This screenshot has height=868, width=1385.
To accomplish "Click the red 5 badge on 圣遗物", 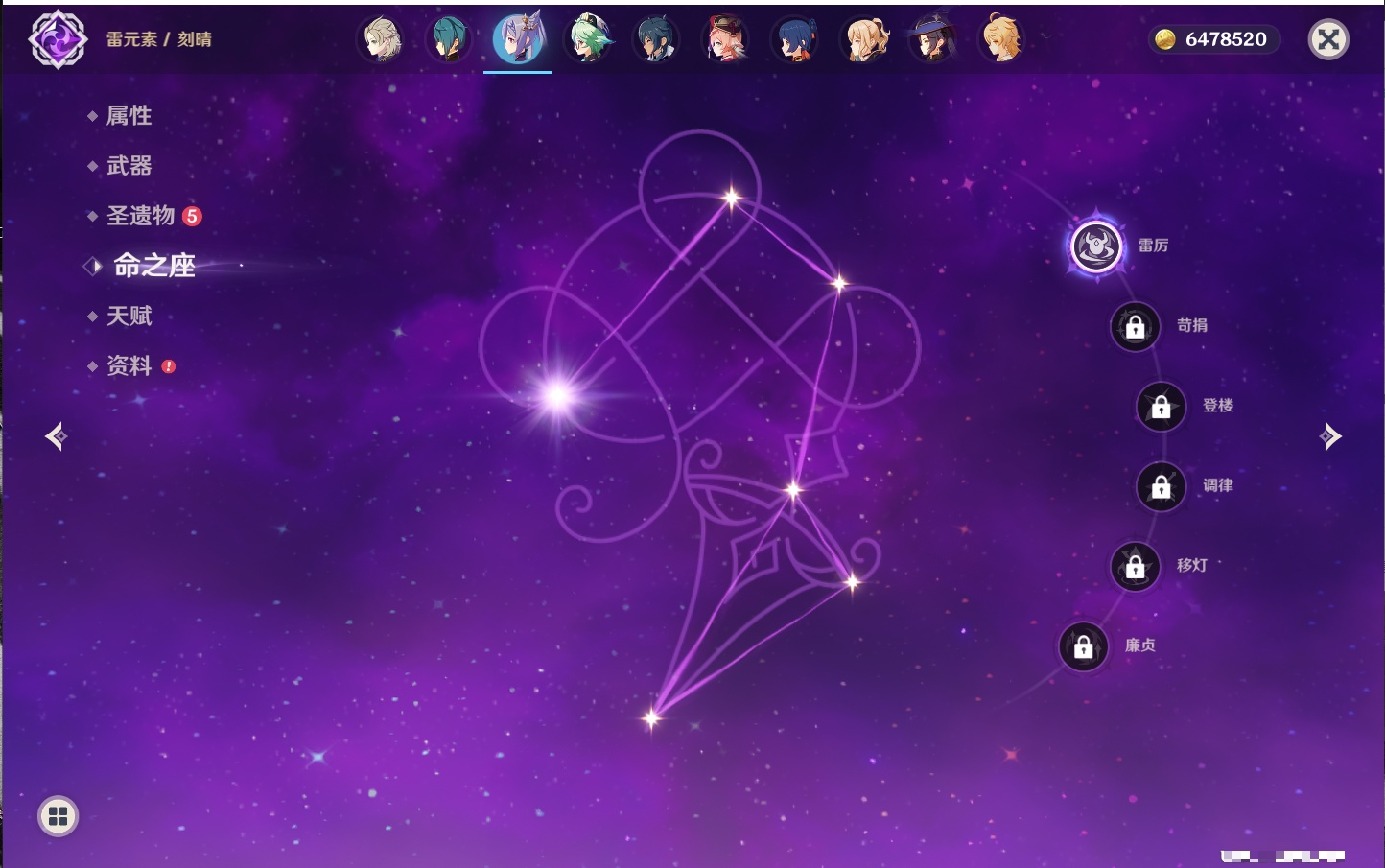I will point(192,216).
